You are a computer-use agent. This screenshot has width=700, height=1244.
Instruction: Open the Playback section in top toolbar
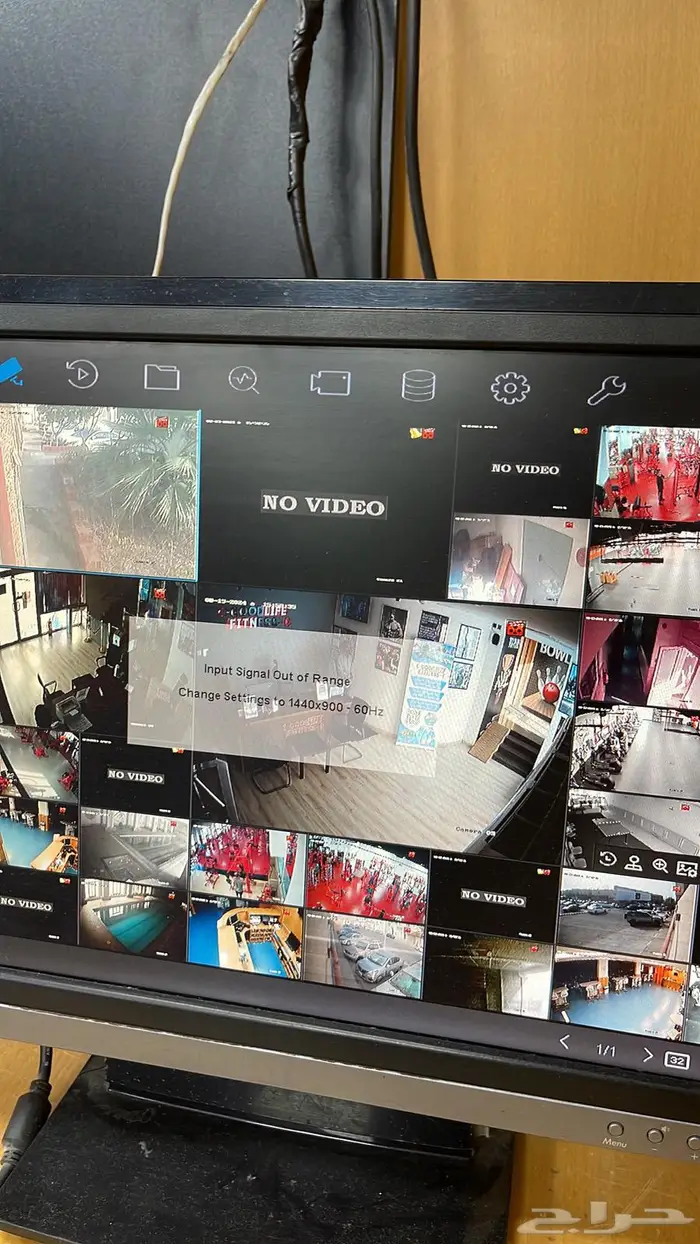[82, 374]
